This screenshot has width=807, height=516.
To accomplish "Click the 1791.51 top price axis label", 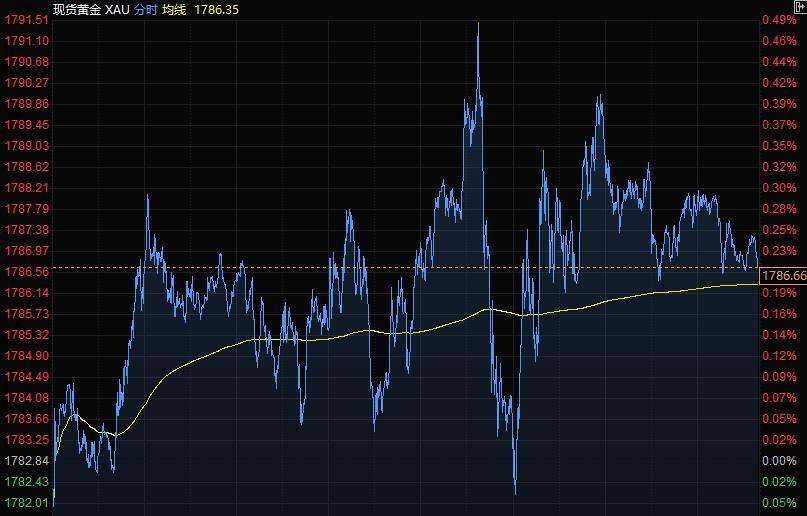I will [27, 20].
